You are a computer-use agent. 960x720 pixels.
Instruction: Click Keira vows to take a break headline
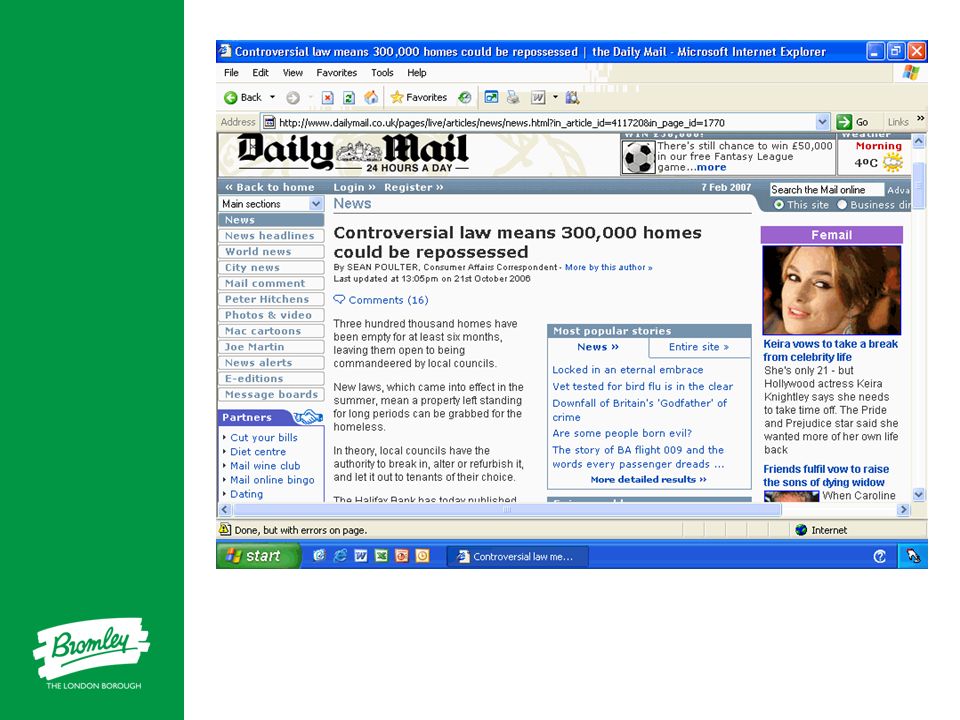[x=830, y=351]
